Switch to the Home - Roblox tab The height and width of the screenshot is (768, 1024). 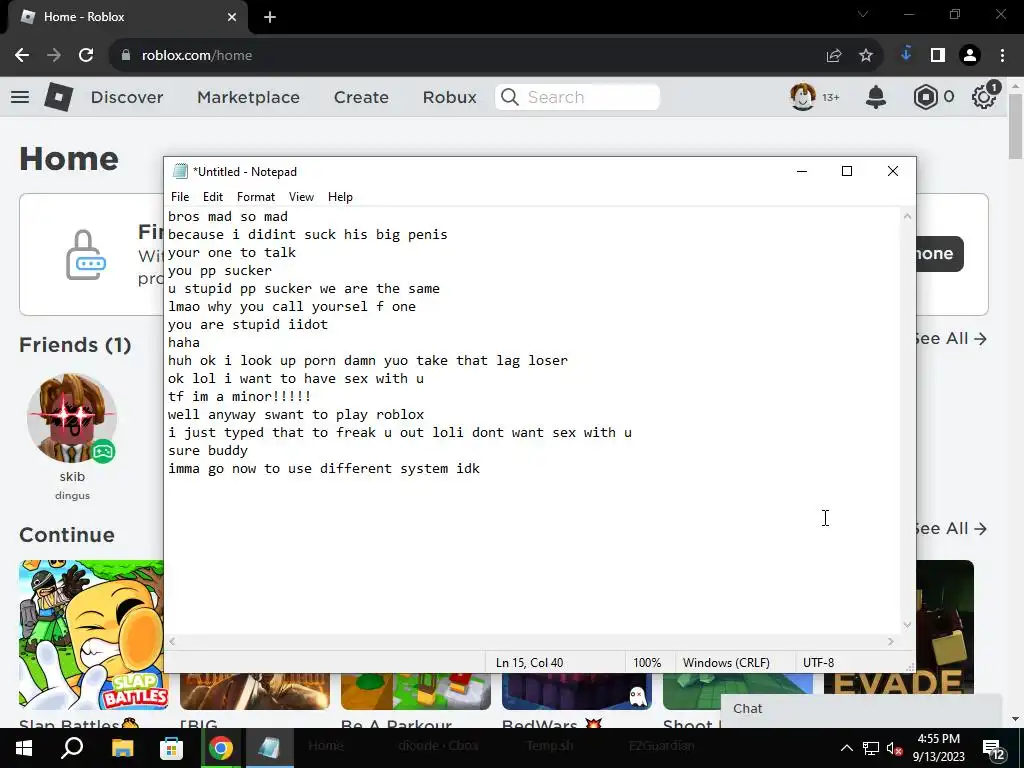[x=124, y=17]
